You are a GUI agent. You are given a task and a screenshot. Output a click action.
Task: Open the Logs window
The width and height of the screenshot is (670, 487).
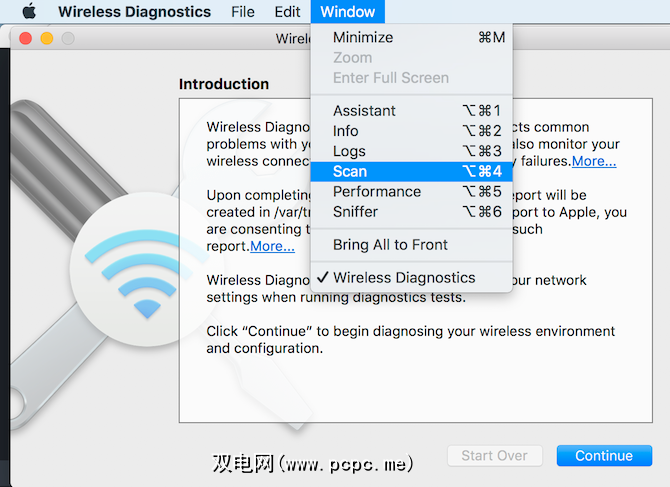click(349, 151)
